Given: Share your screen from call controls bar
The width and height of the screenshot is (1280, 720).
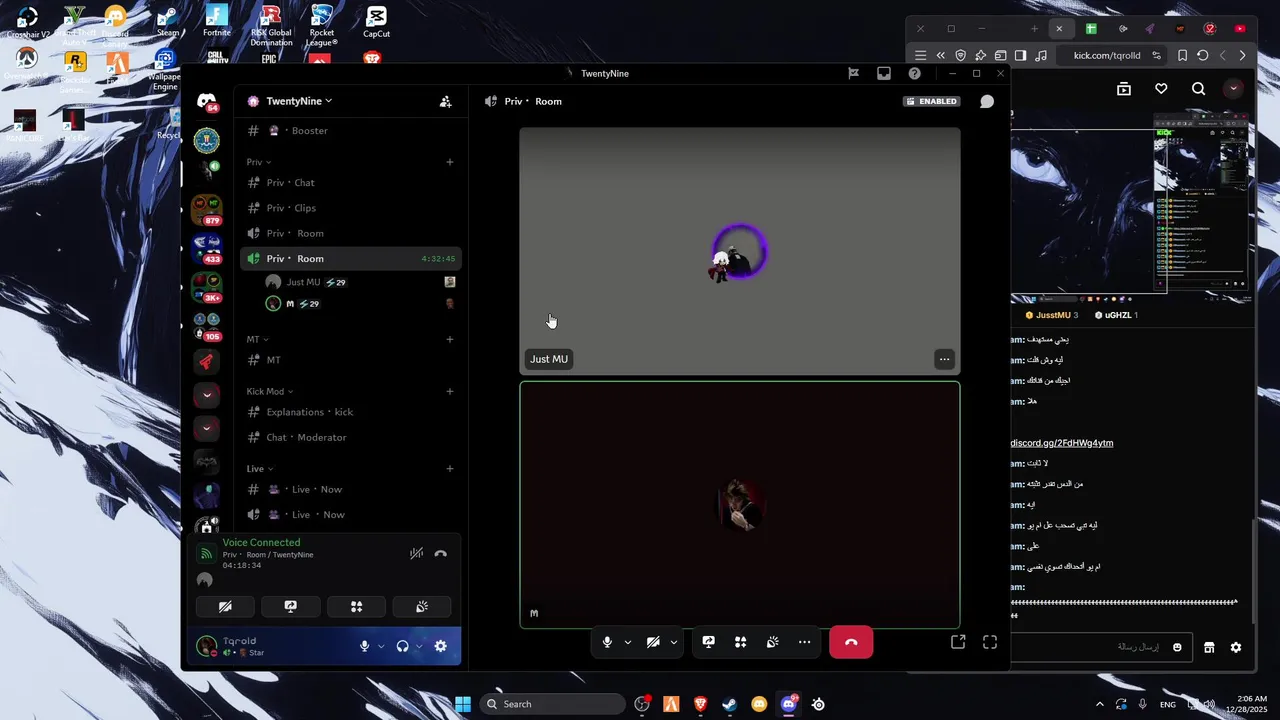Looking at the screenshot, I should click(x=708, y=642).
